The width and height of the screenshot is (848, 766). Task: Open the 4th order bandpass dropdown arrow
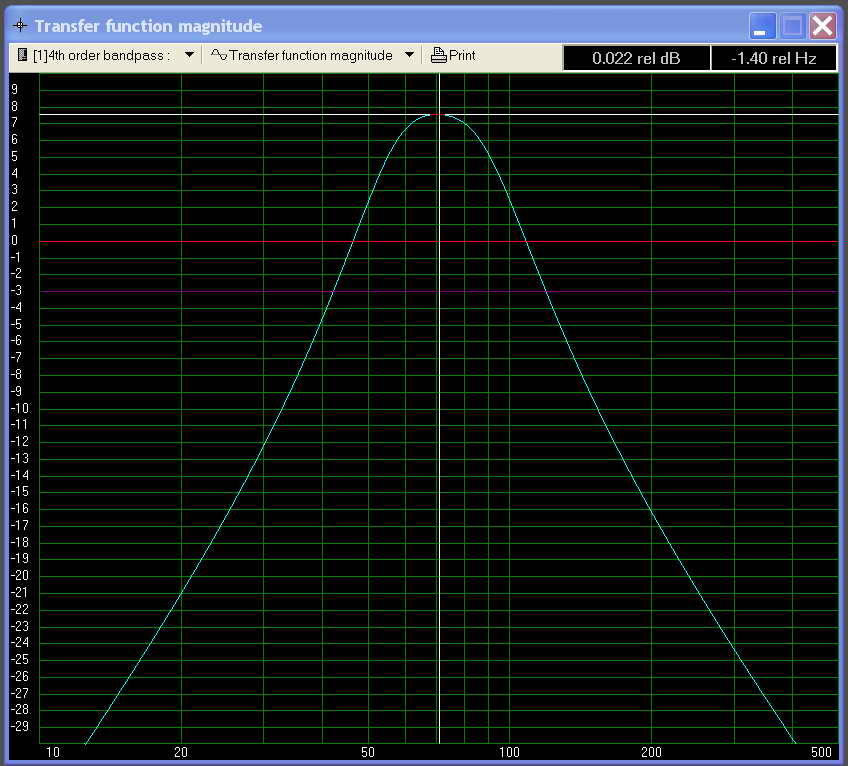(x=189, y=55)
